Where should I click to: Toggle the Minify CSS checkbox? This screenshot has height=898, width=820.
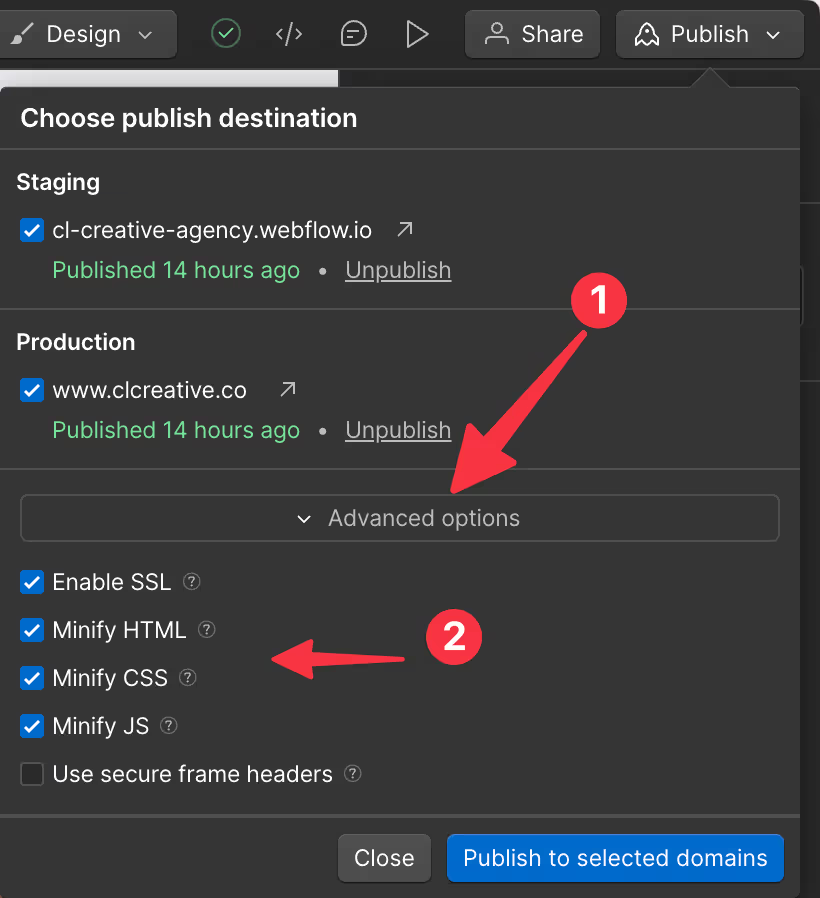(x=32, y=678)
